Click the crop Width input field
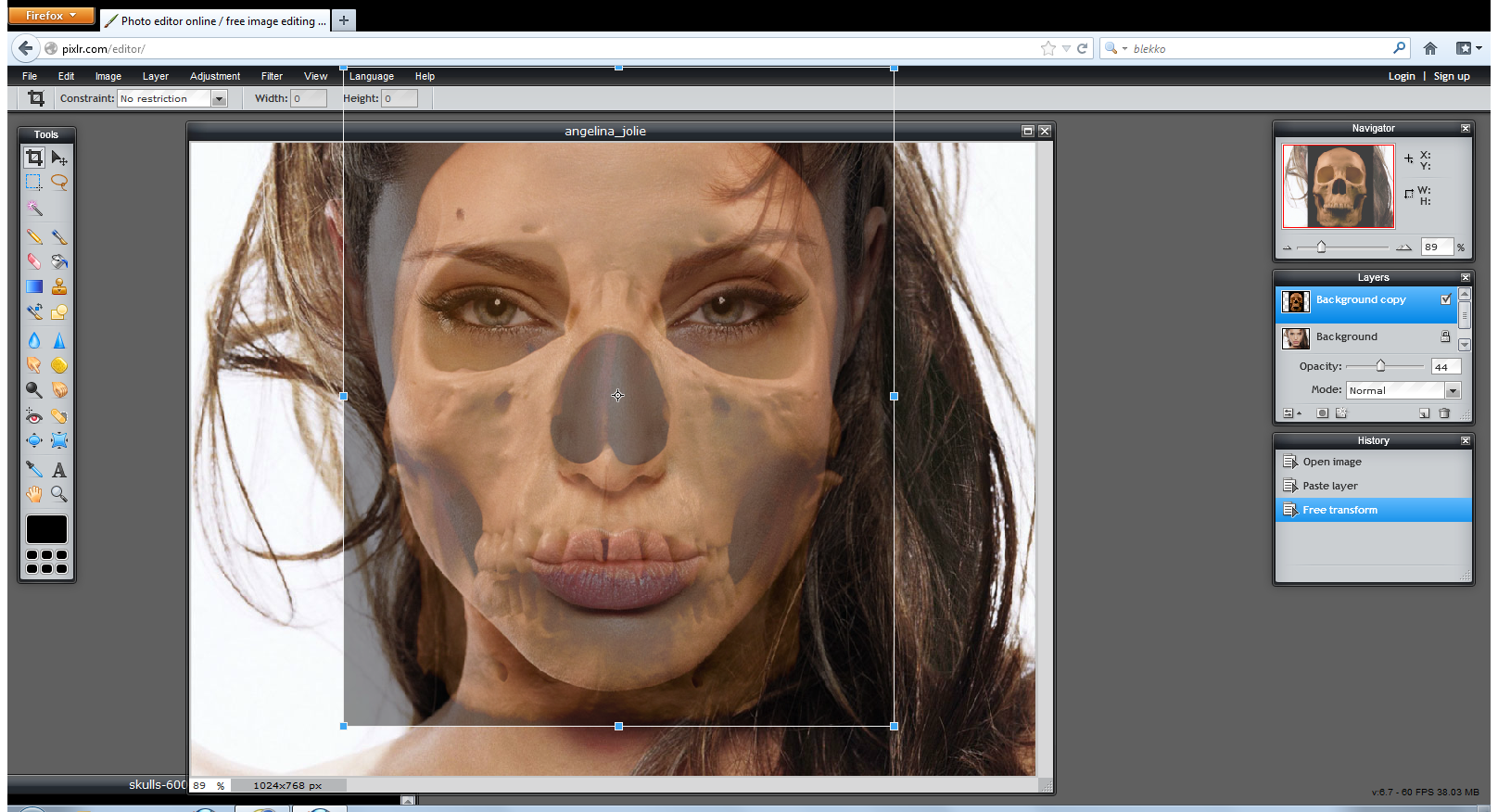The width and height of the screenshot is (1498, 812). (309, 98)
